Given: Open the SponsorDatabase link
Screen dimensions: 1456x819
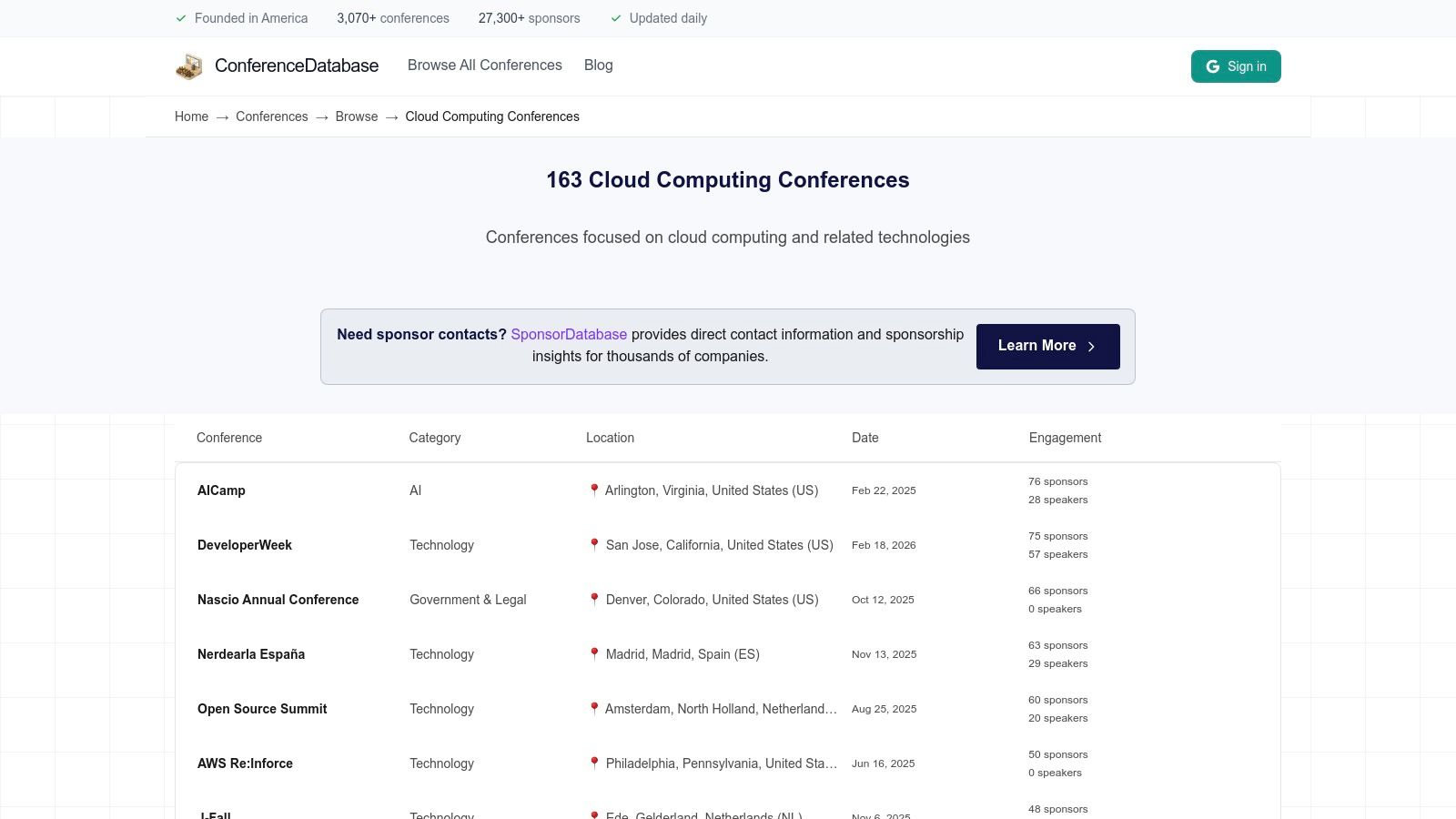Looking at the screenshot, I should coord(569,335).
